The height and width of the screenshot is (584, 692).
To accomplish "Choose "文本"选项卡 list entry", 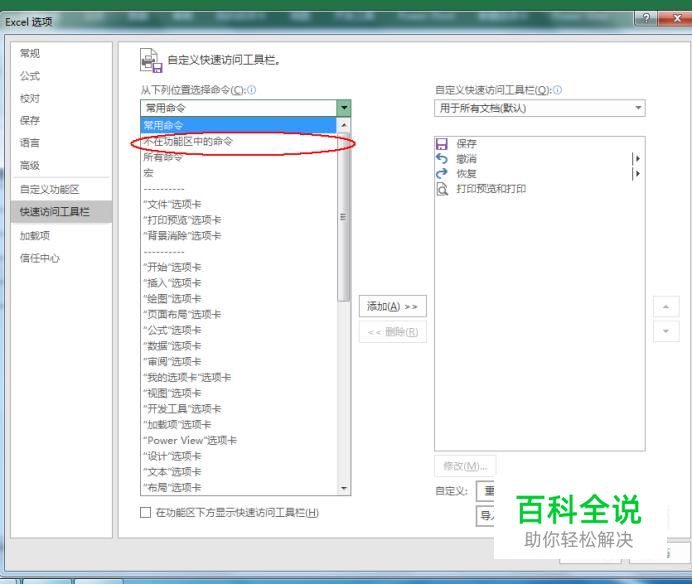I will (x=239, y=472).
